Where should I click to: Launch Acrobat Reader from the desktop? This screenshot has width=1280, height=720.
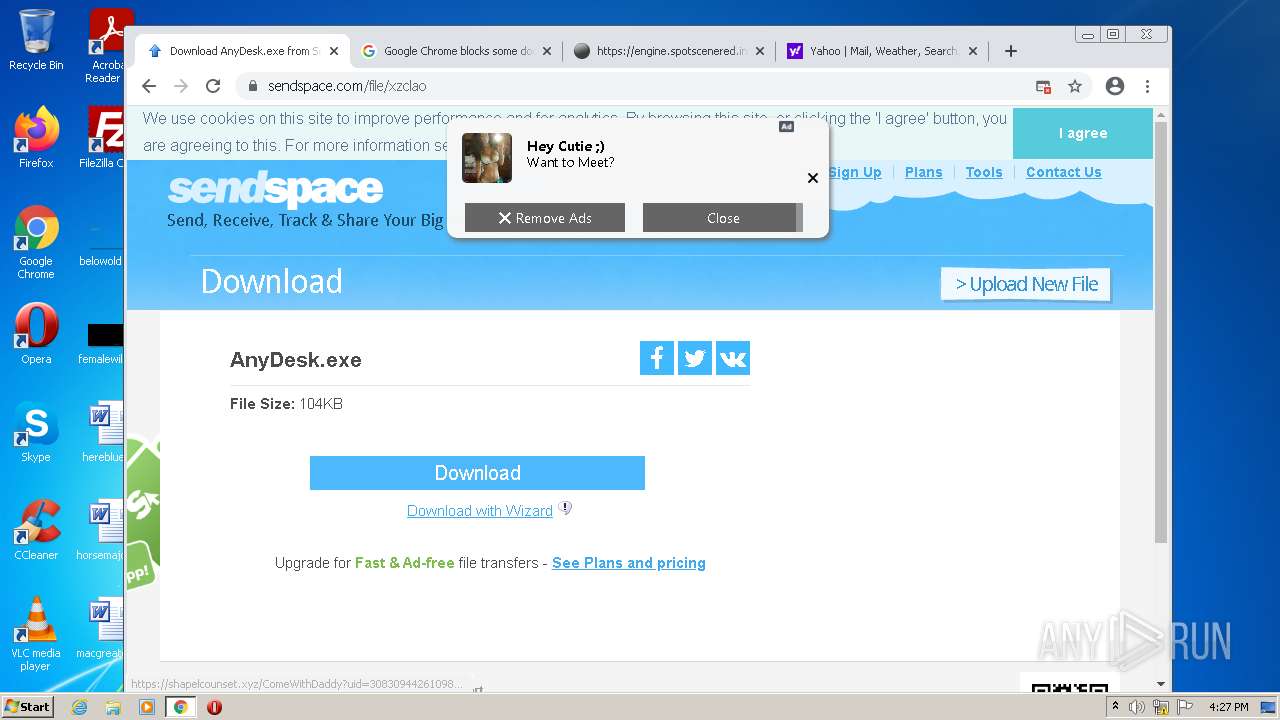pos(106,46)
